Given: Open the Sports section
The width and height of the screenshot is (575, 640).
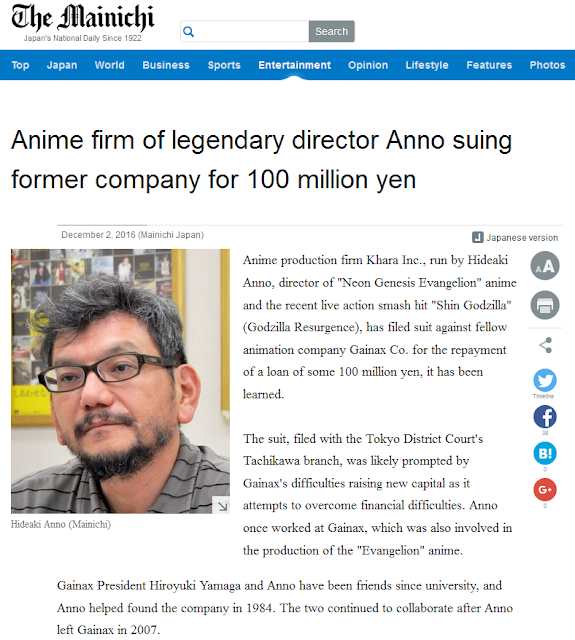Looking at the screenshot, I should point(224,65).
